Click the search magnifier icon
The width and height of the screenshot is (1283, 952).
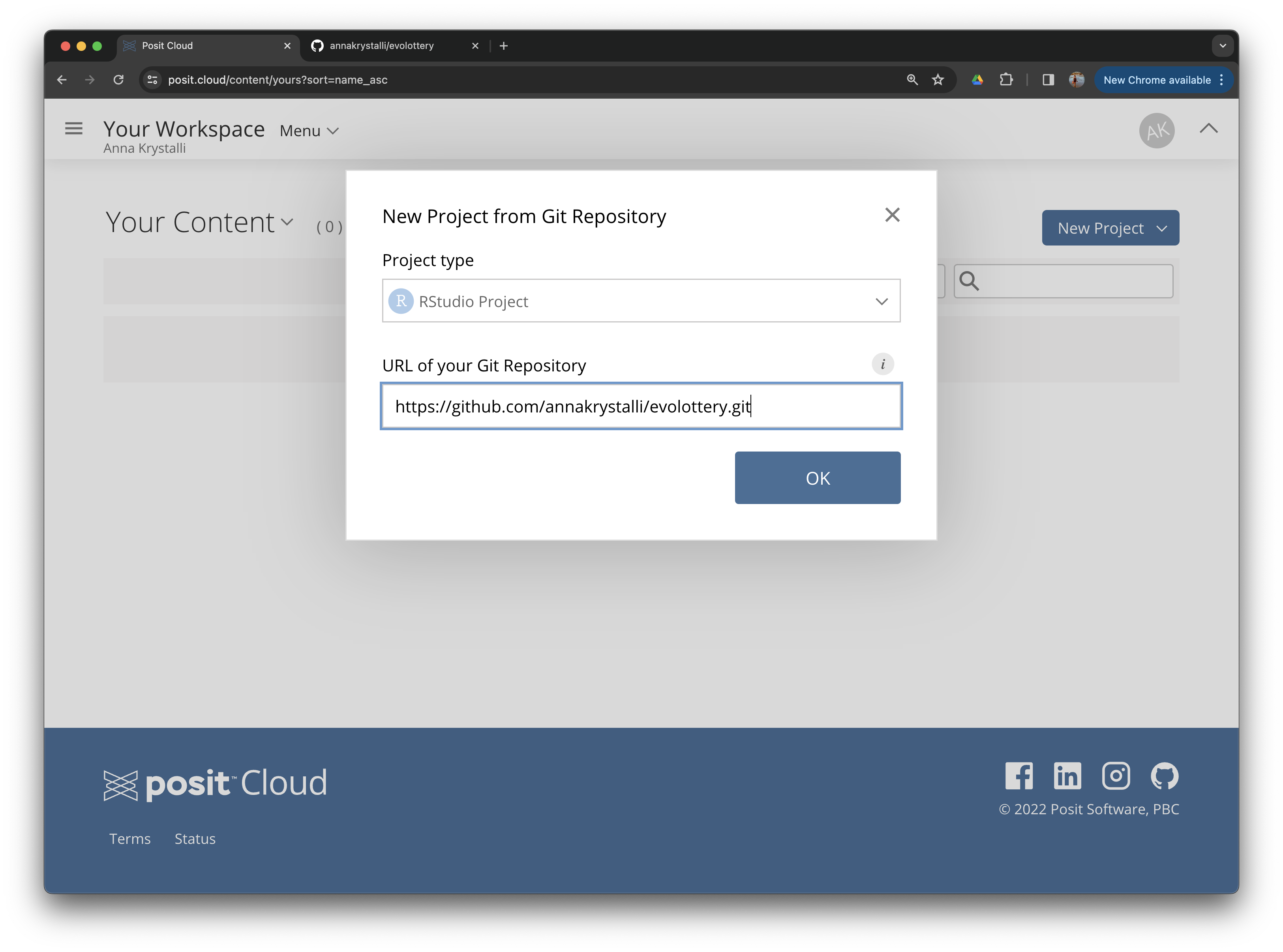click(x=969, y=281)
